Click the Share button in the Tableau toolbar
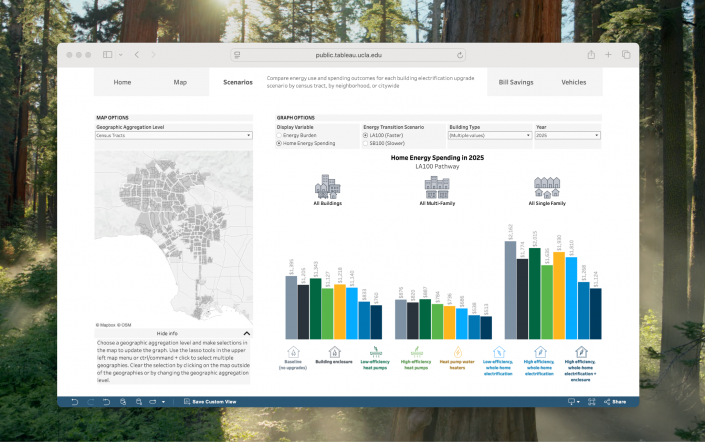 coord(615,402)
